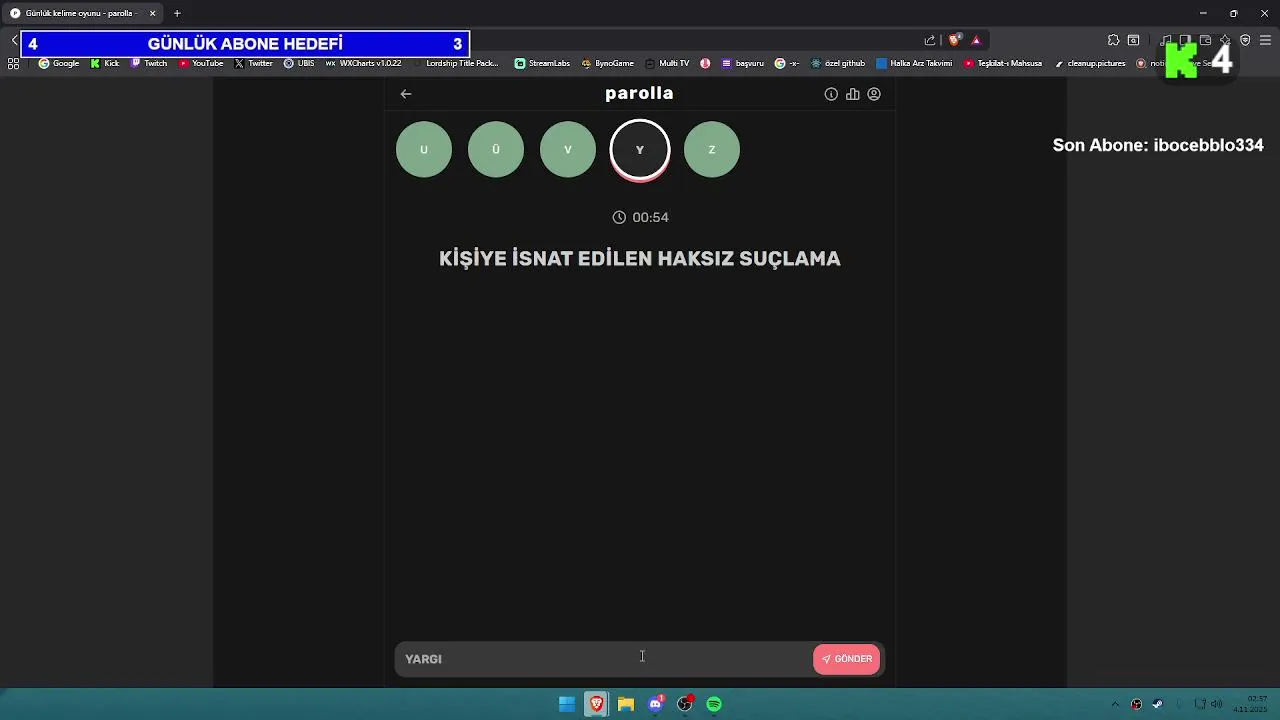1280x720 pixels.
Task: Open the Halka Arz Takvimi bookmark
Action: coord(914,63)
